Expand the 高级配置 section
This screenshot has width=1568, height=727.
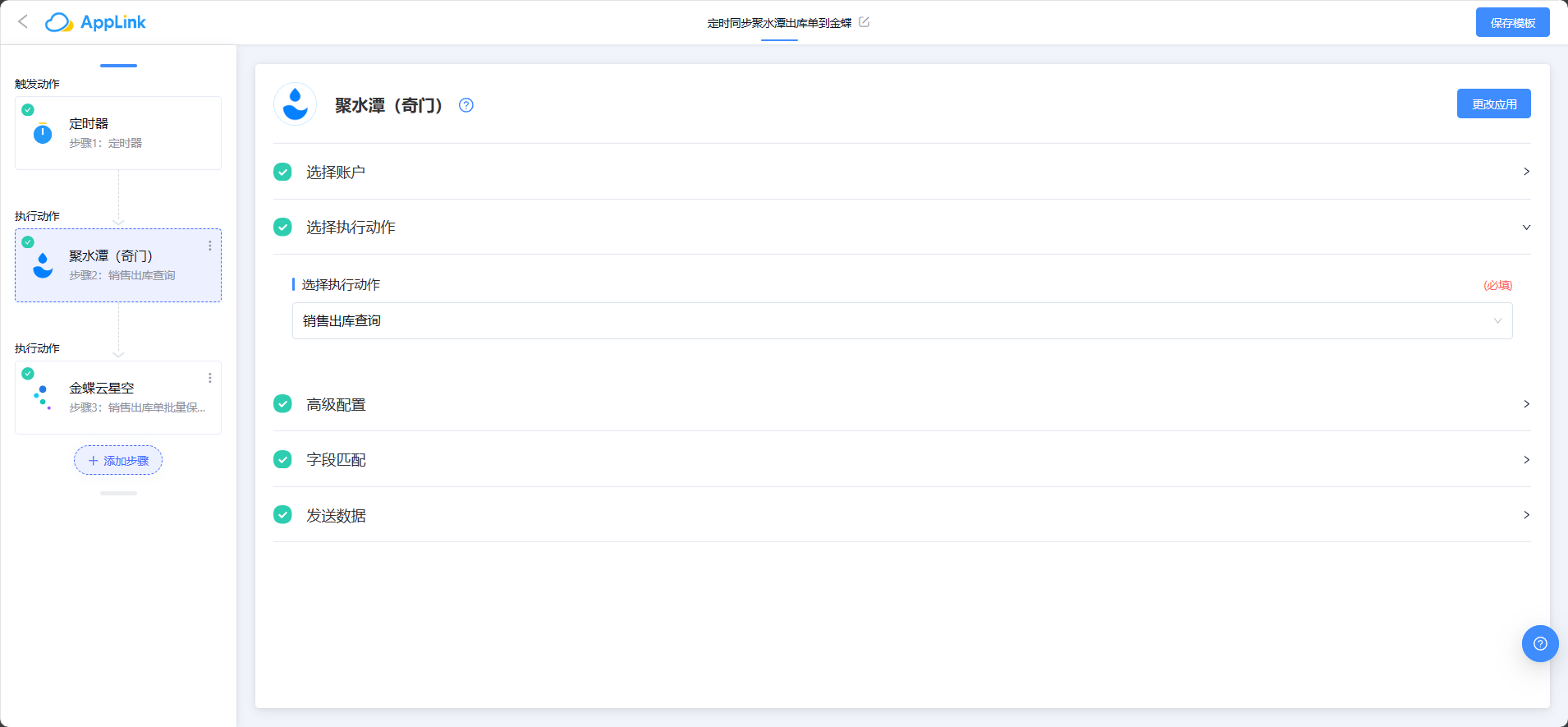coord(901,404)
